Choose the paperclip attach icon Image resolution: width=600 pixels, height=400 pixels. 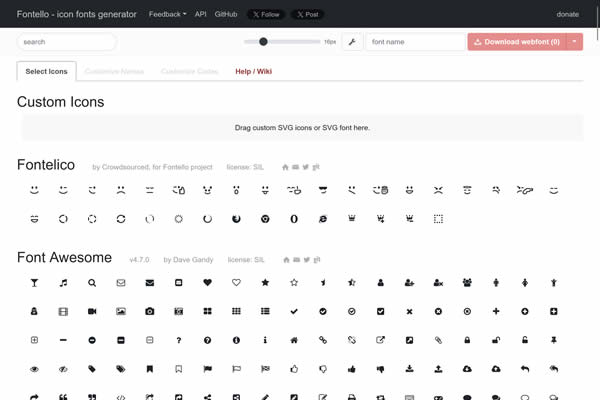point(438,340)
